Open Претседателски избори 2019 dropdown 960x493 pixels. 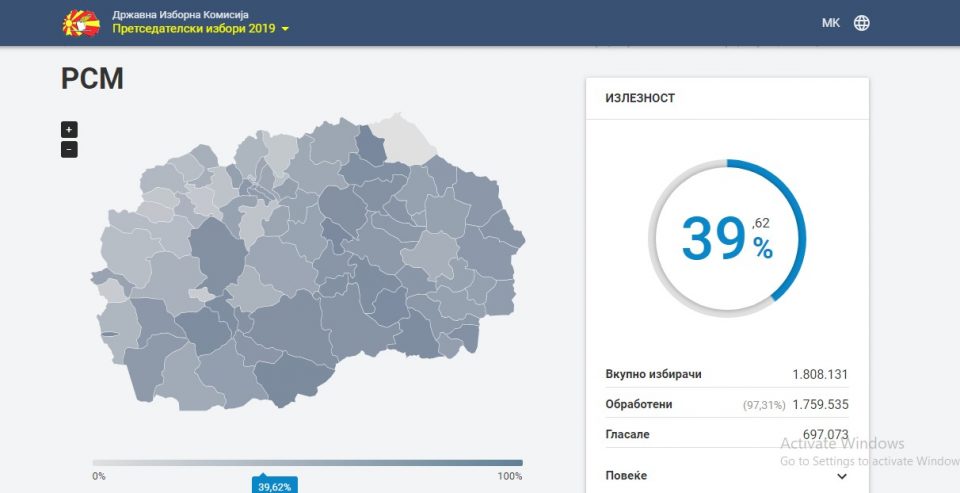200,29
